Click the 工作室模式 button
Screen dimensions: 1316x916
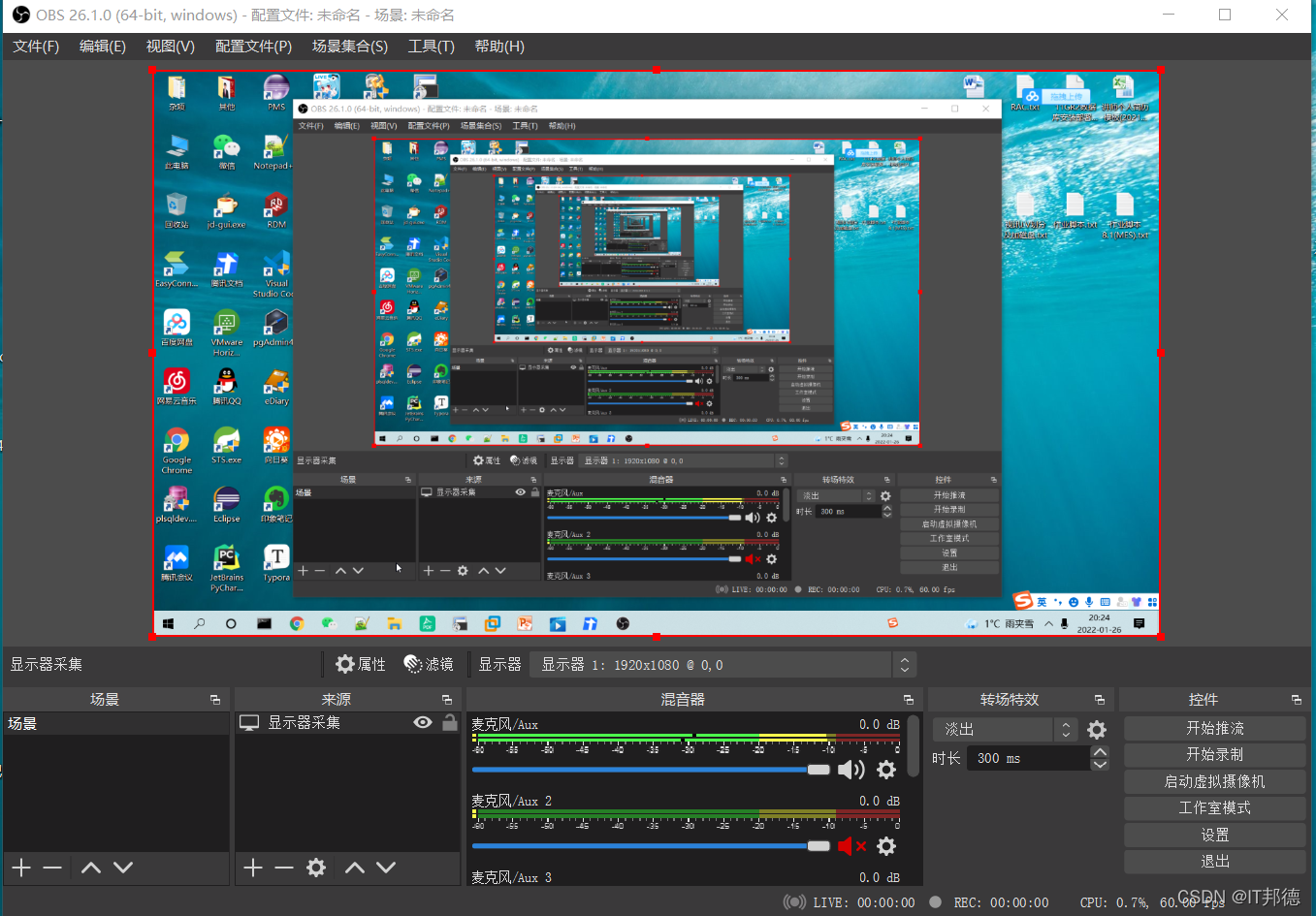click(1214, 807)
